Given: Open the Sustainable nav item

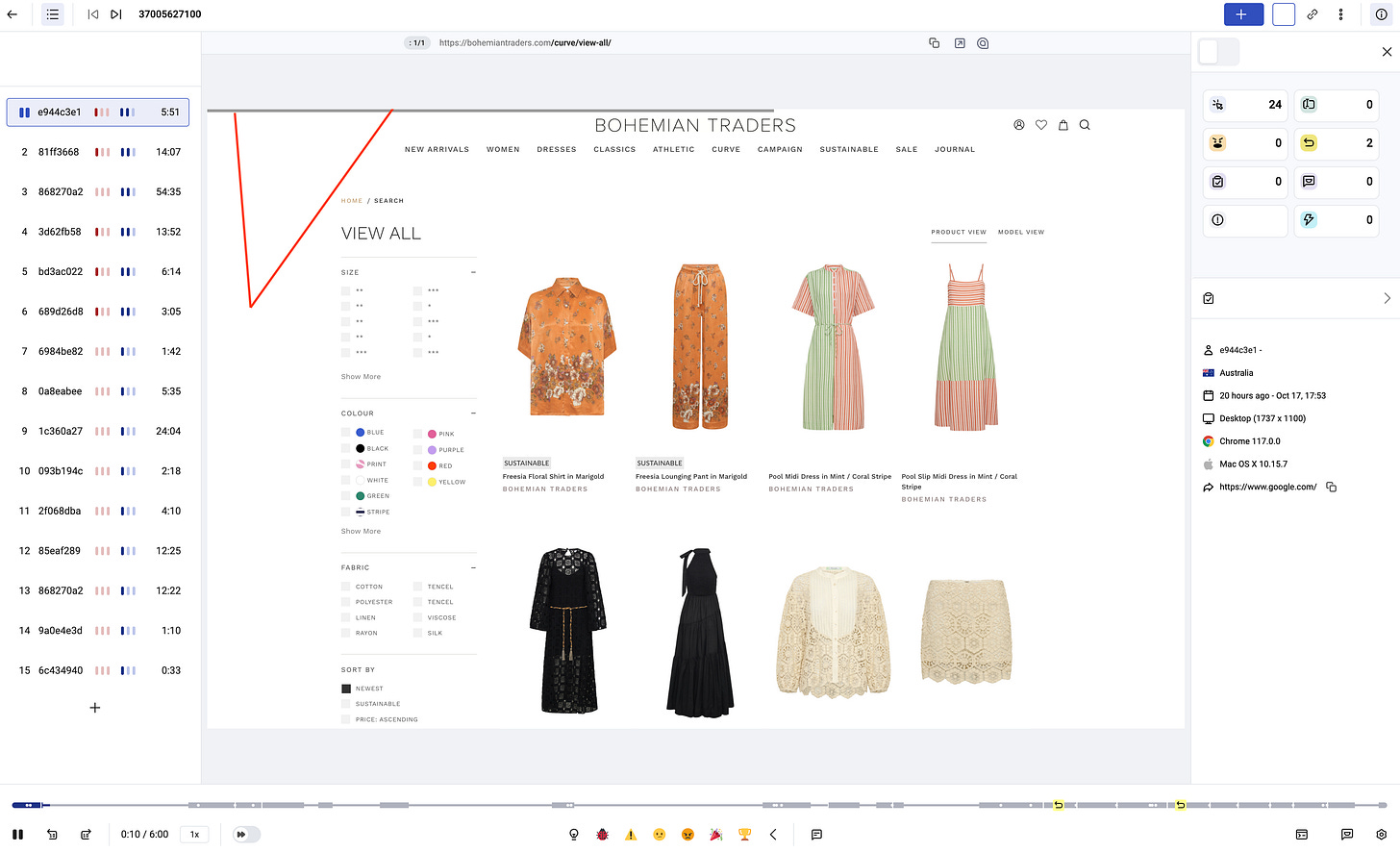Looking at the screenshot, I should (849, 150).
